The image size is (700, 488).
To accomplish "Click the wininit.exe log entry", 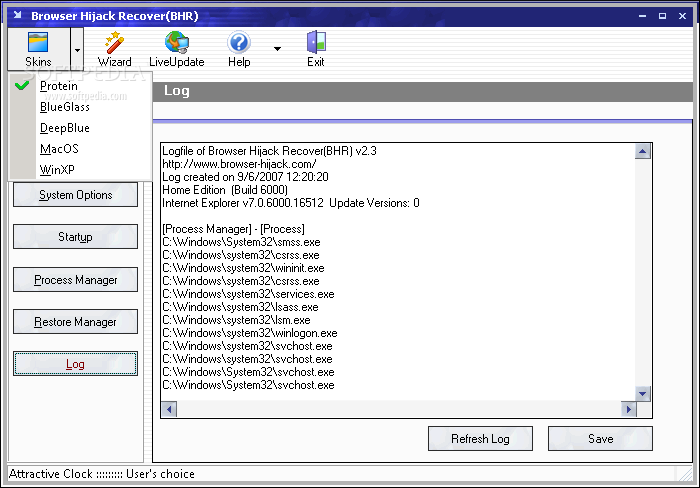I will [243, 268].
